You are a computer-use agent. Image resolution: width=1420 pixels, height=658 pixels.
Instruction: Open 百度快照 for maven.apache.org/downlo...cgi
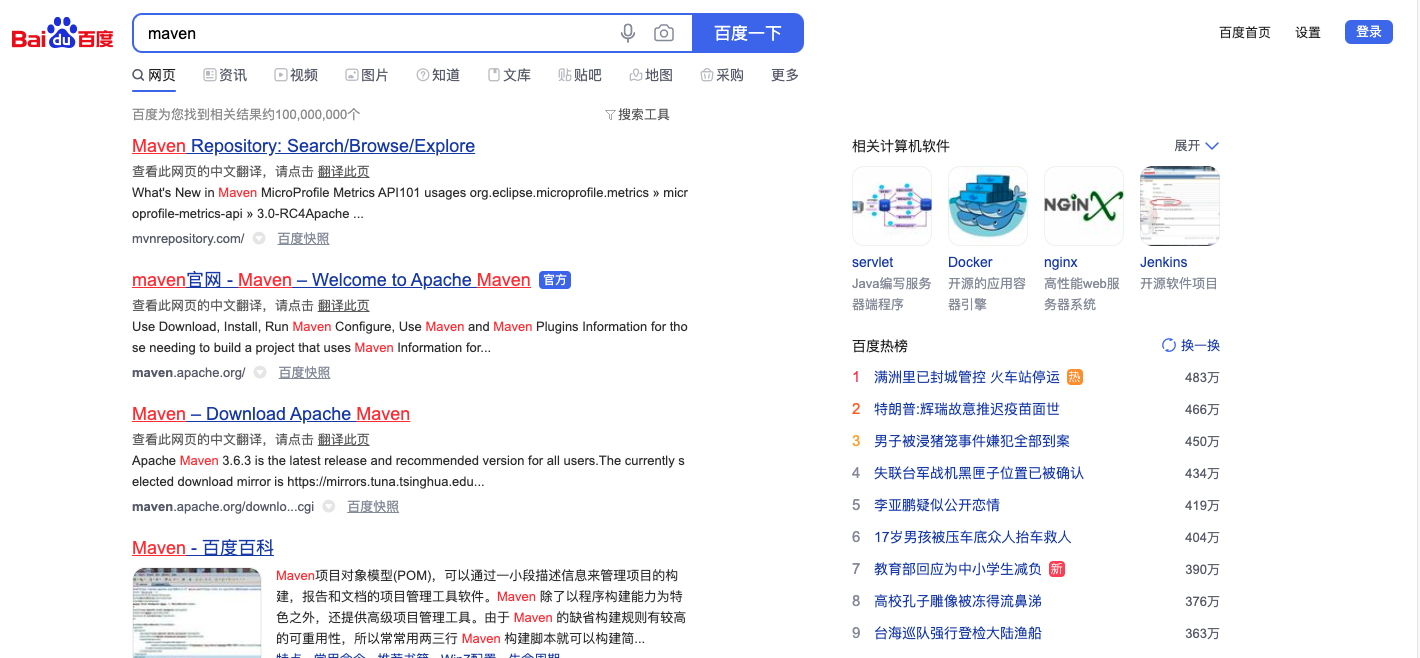click(373, 507)
